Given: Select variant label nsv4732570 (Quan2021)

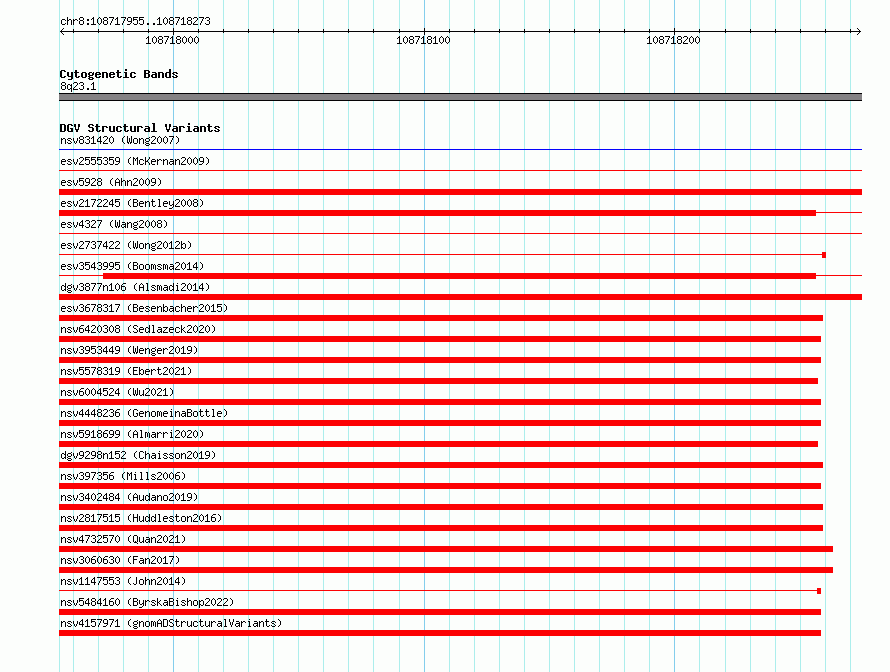Looking at the screenshot, I should pos(123,539).
